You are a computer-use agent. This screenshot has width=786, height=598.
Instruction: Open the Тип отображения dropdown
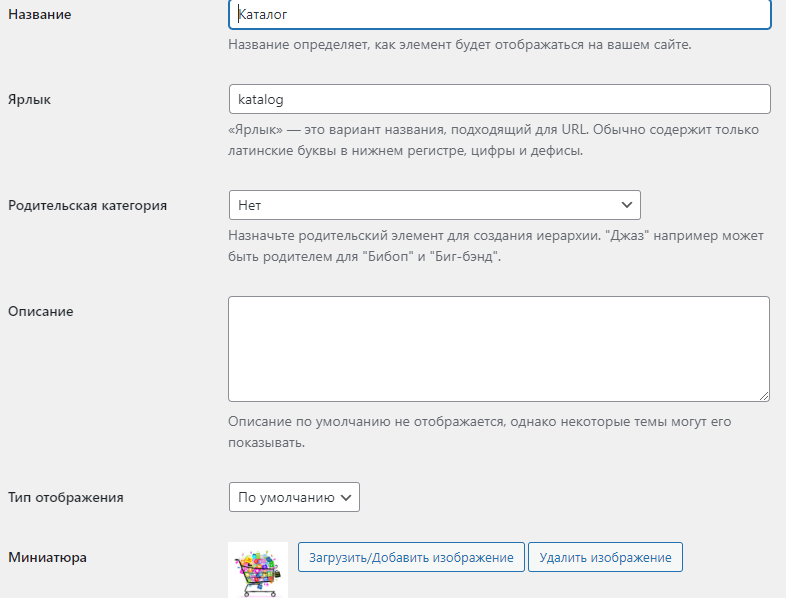pyautogui.click(x=294, y=497)
